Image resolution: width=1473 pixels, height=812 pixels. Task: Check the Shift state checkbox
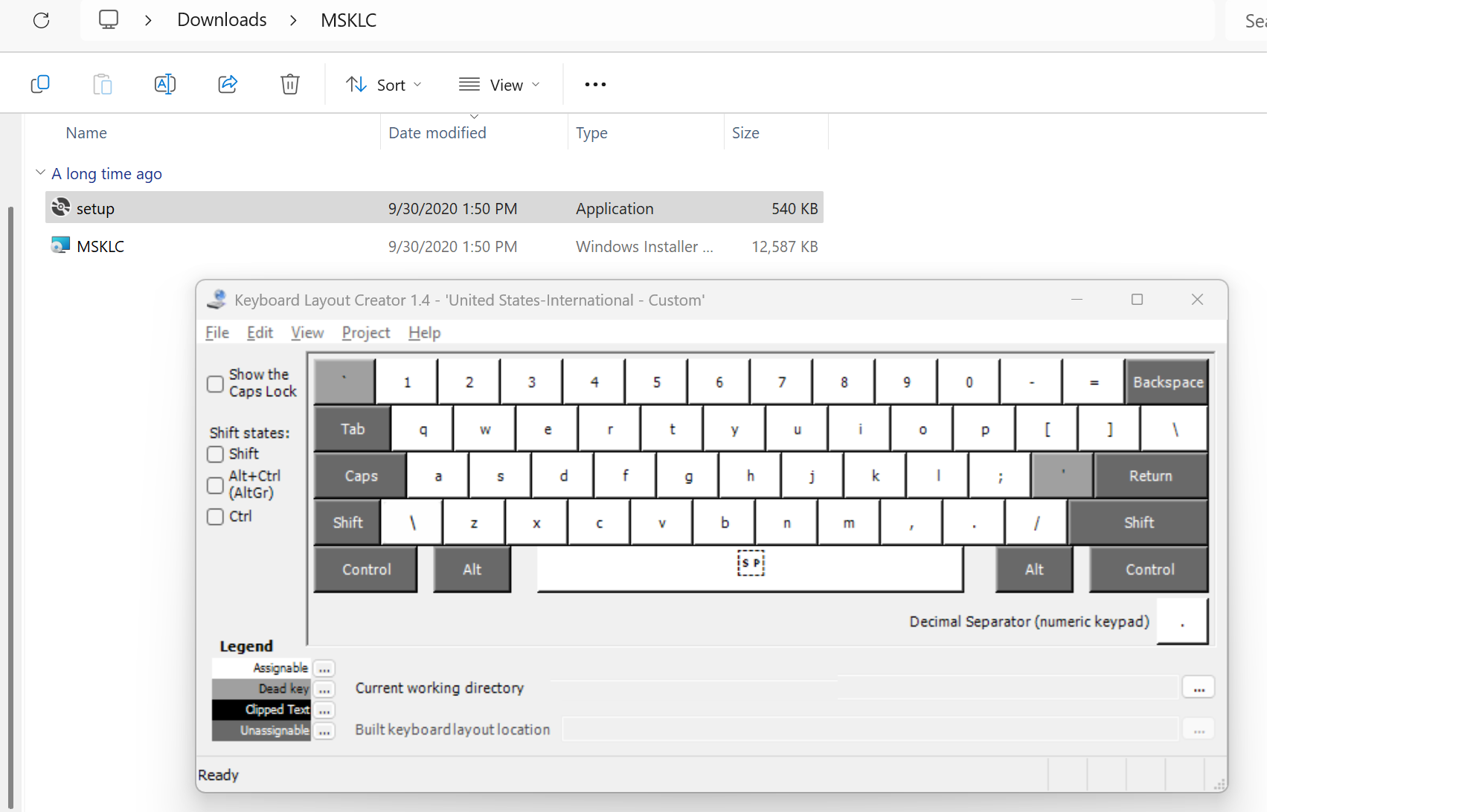[x=214, y=454]
